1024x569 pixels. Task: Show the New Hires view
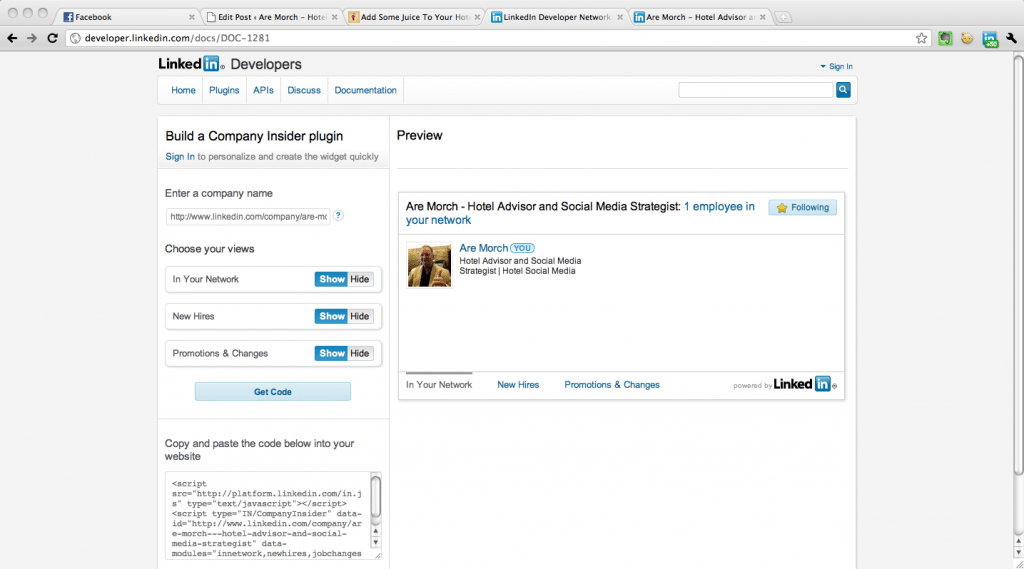click(x=331, y=316)
